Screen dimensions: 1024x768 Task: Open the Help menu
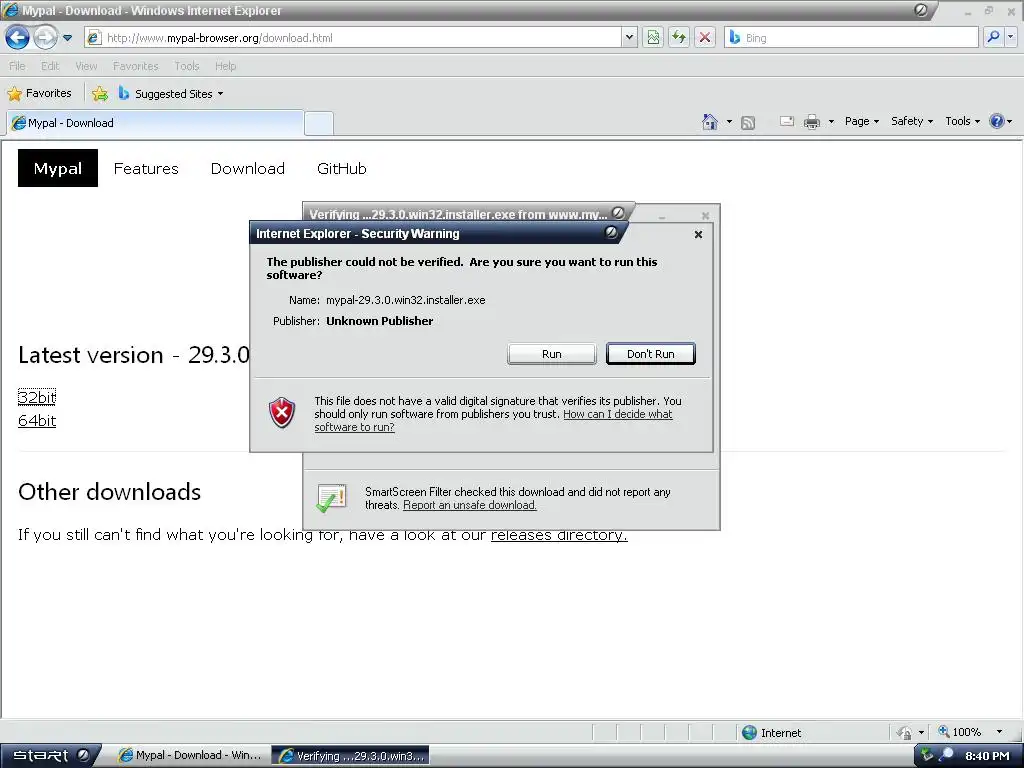[225, 66]
